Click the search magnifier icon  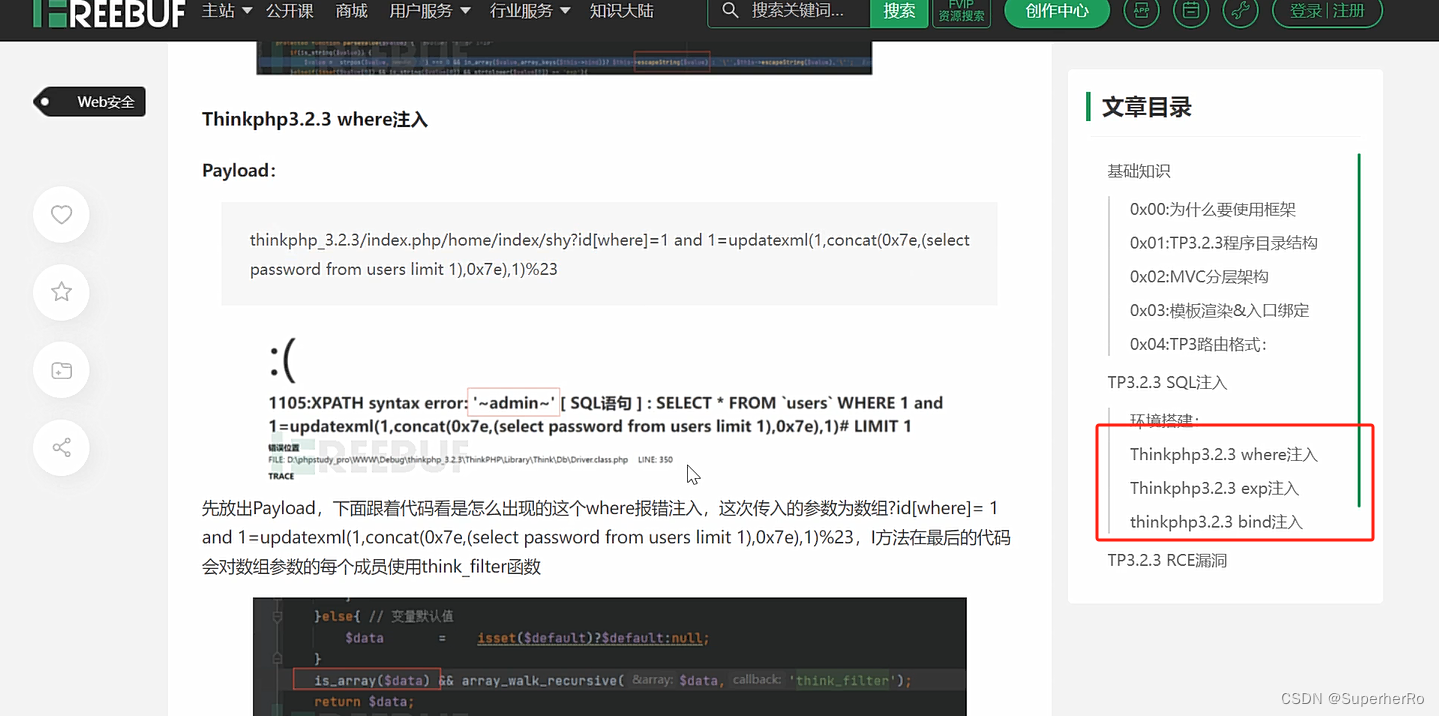(731, 11)
